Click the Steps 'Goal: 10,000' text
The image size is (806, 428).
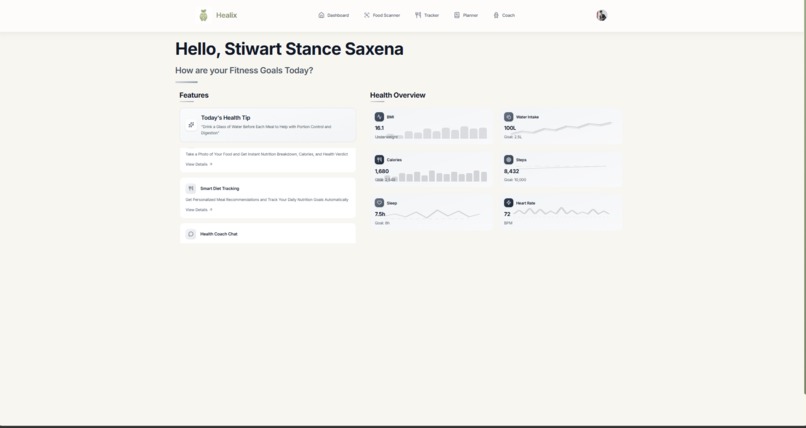click(515, 180)
